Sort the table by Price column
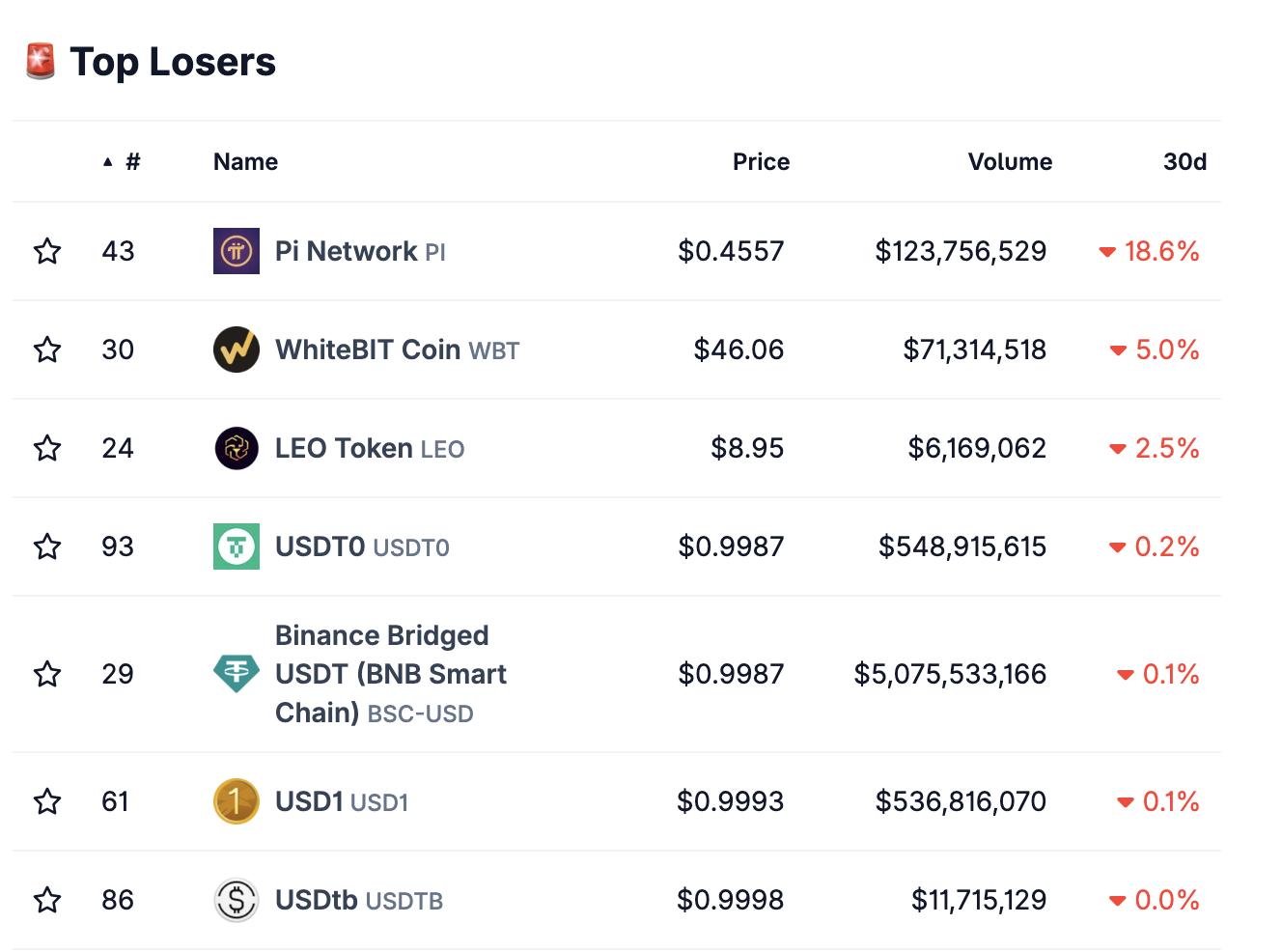 (761, 161)
